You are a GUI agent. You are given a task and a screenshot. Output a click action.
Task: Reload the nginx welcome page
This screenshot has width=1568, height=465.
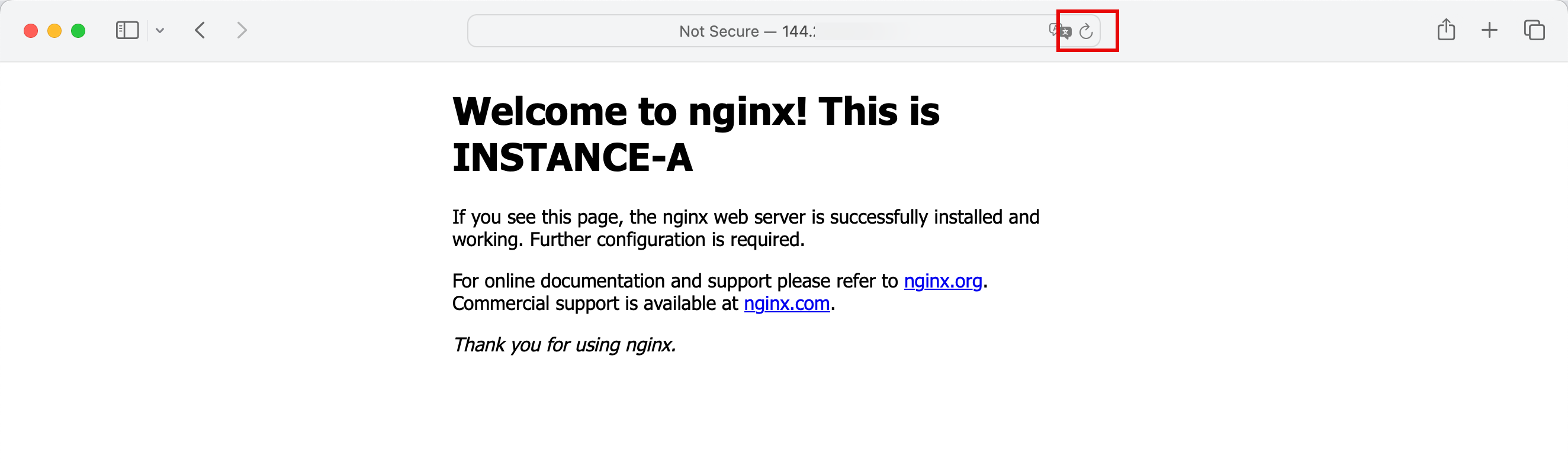(1086, 31)
